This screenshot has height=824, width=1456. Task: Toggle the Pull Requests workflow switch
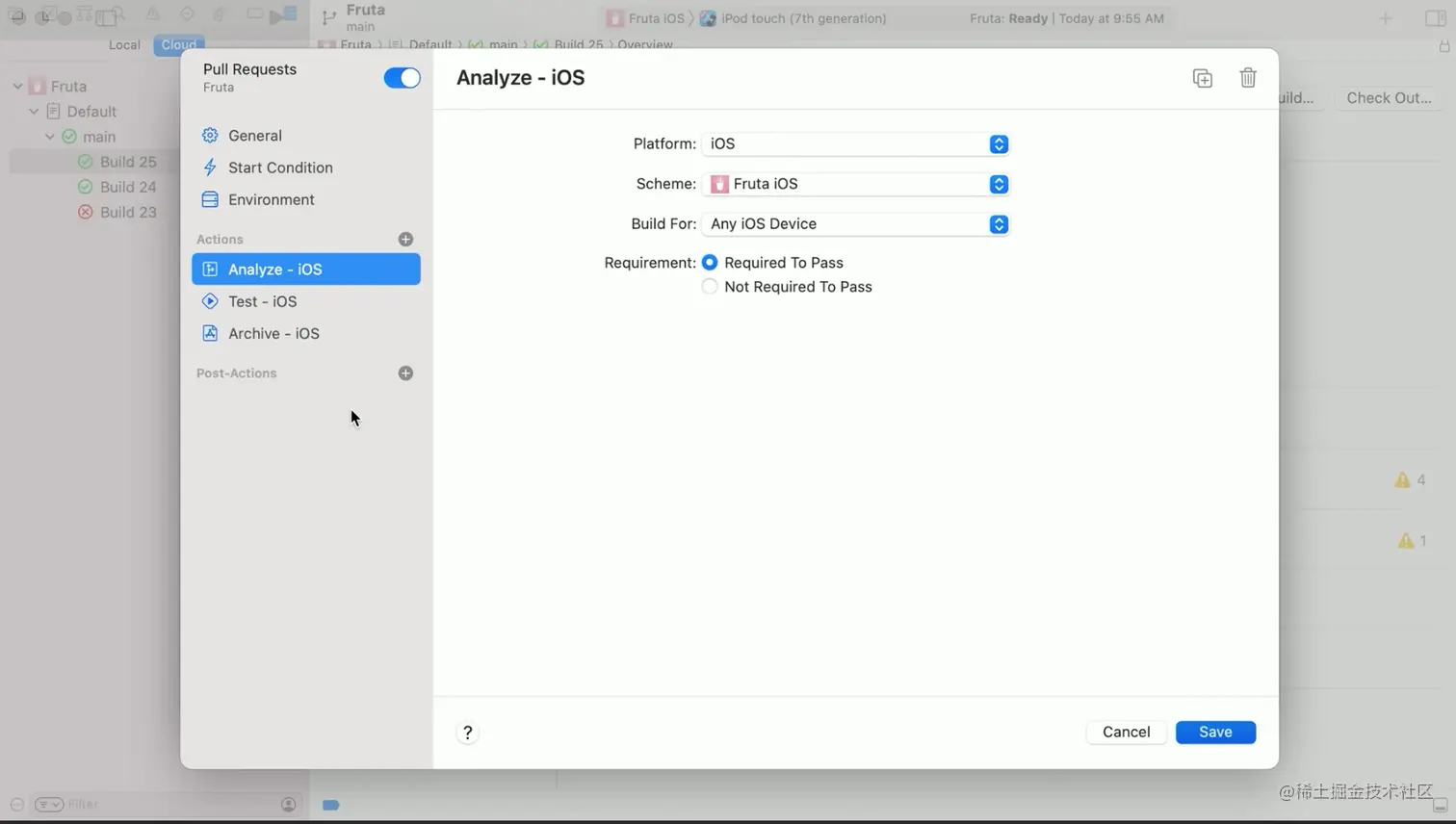(x=402, y=78)
